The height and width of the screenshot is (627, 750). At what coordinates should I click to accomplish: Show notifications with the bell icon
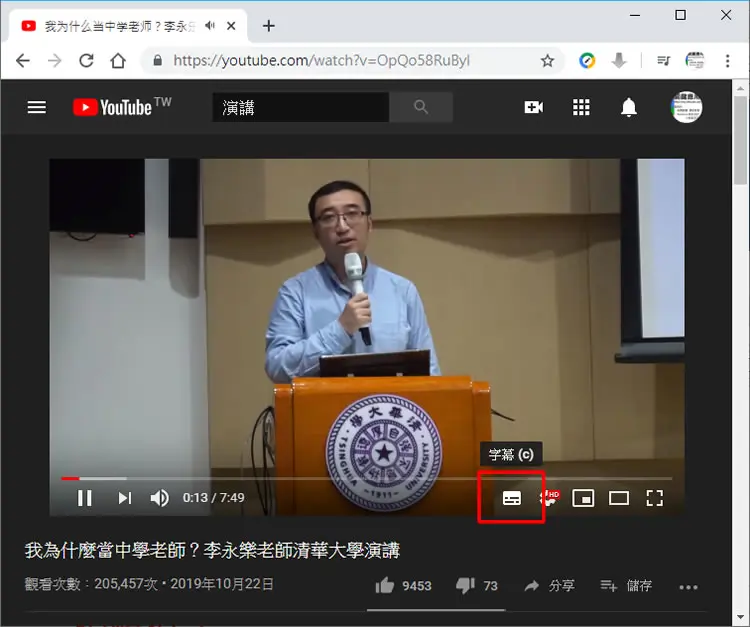tap(629, 107)
